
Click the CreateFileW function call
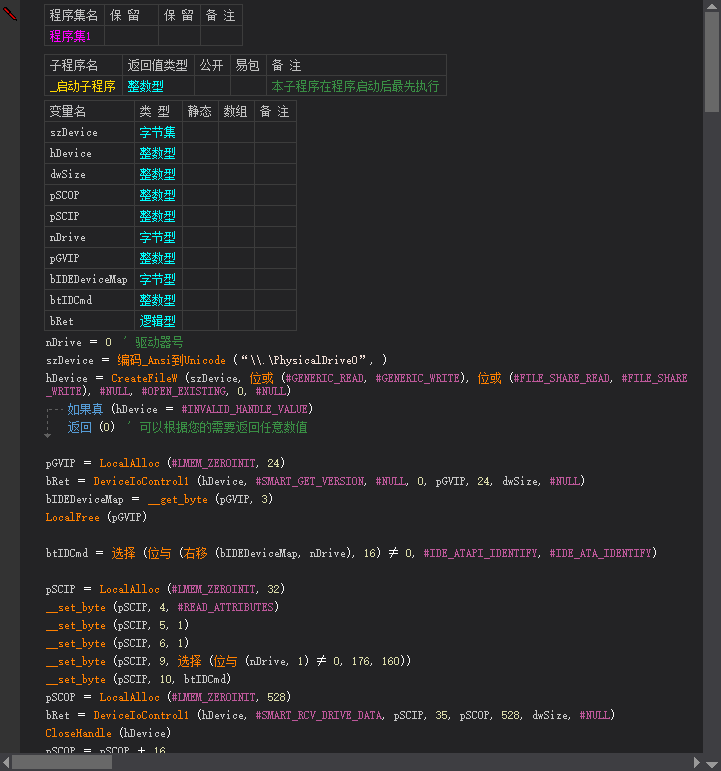pyautogui.click(x=144, y=378)
